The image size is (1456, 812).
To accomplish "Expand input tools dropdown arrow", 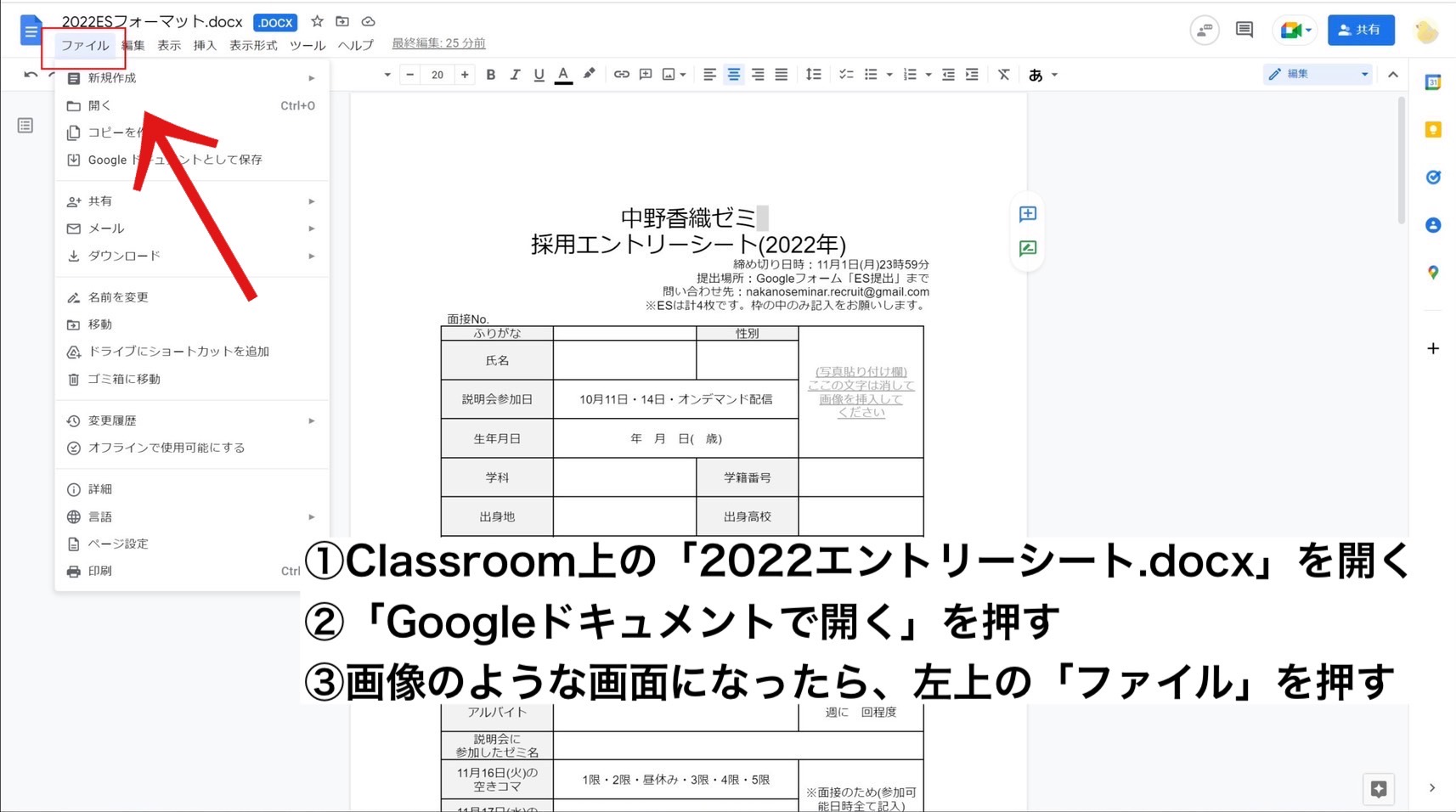I will point(1054,75).
